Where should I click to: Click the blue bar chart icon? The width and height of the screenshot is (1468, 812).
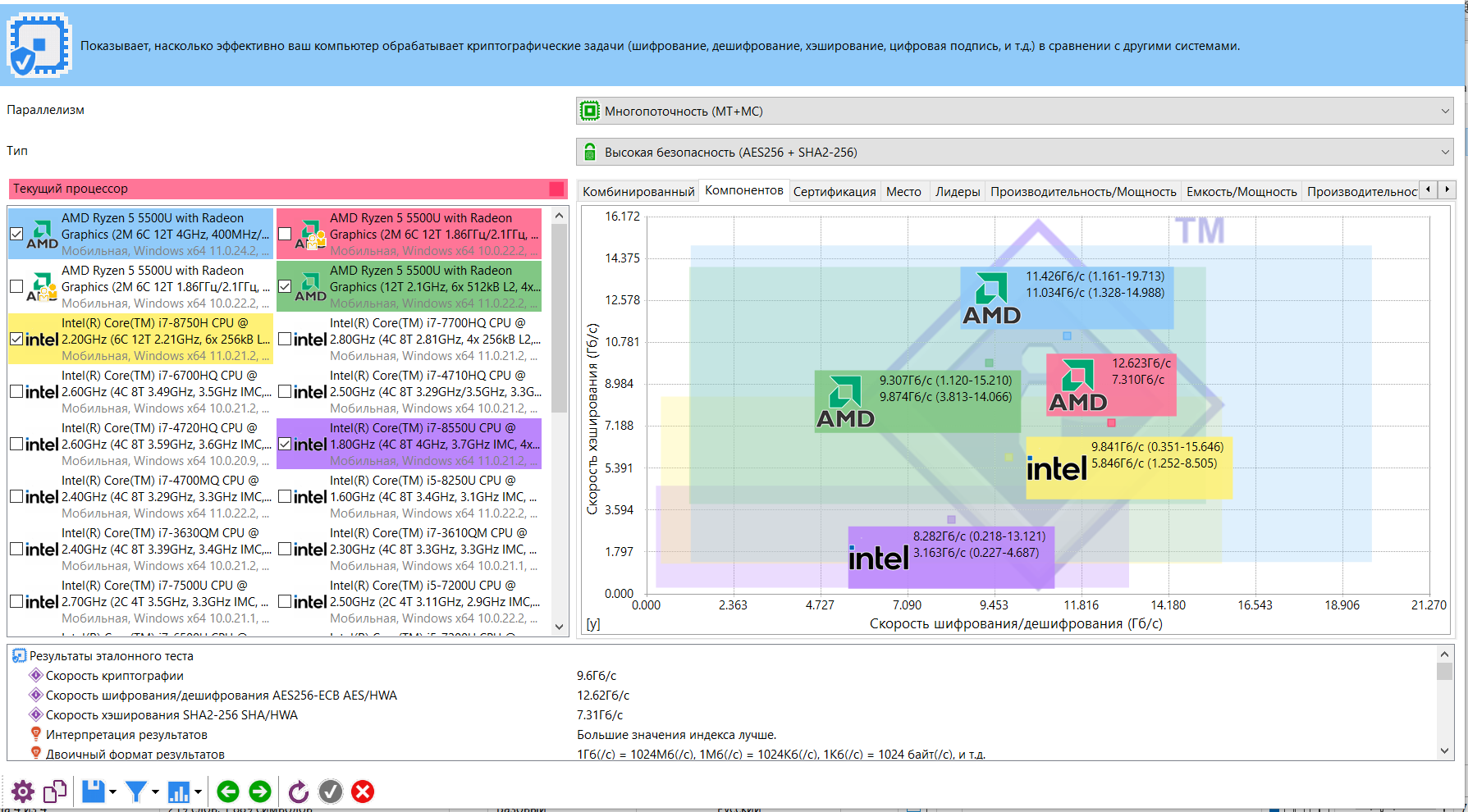coord(179,791)
